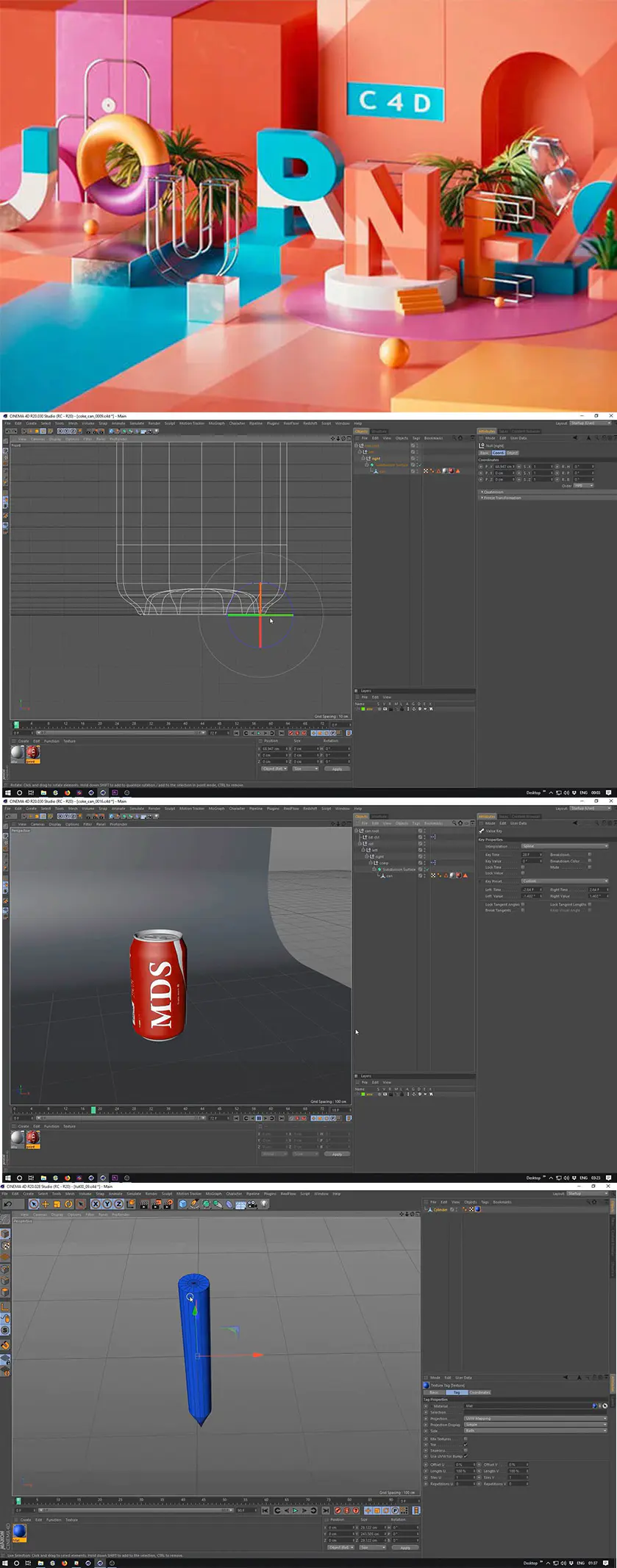
Task: Click the Light bulb icon in nut00_09 toolbar
Action: pos(264,1204)
